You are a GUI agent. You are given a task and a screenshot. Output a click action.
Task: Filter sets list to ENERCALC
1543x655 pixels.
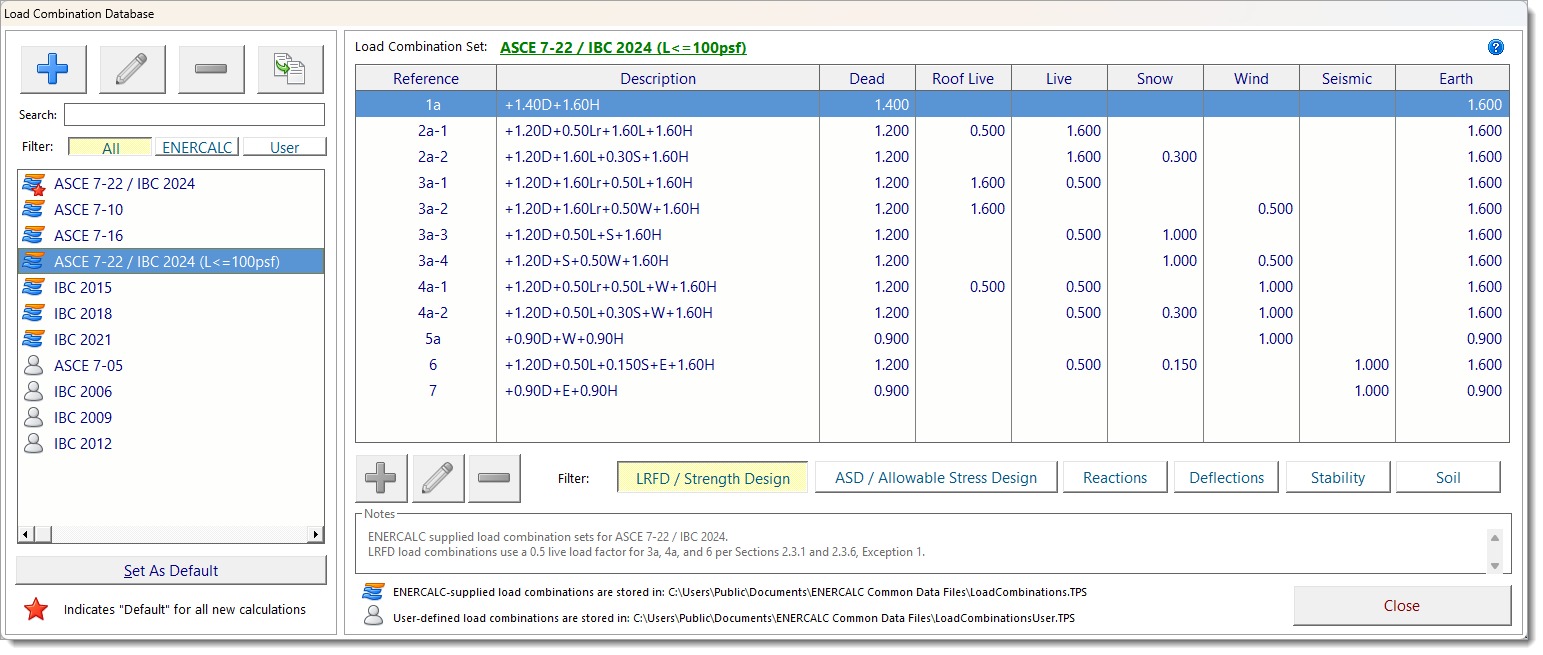click(197, 147)
